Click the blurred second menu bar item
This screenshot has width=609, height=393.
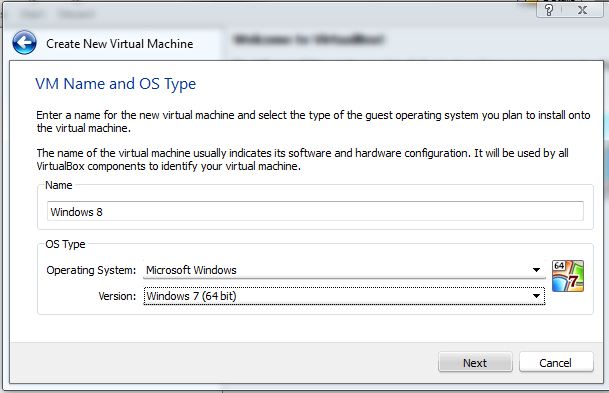click(76, 14)
